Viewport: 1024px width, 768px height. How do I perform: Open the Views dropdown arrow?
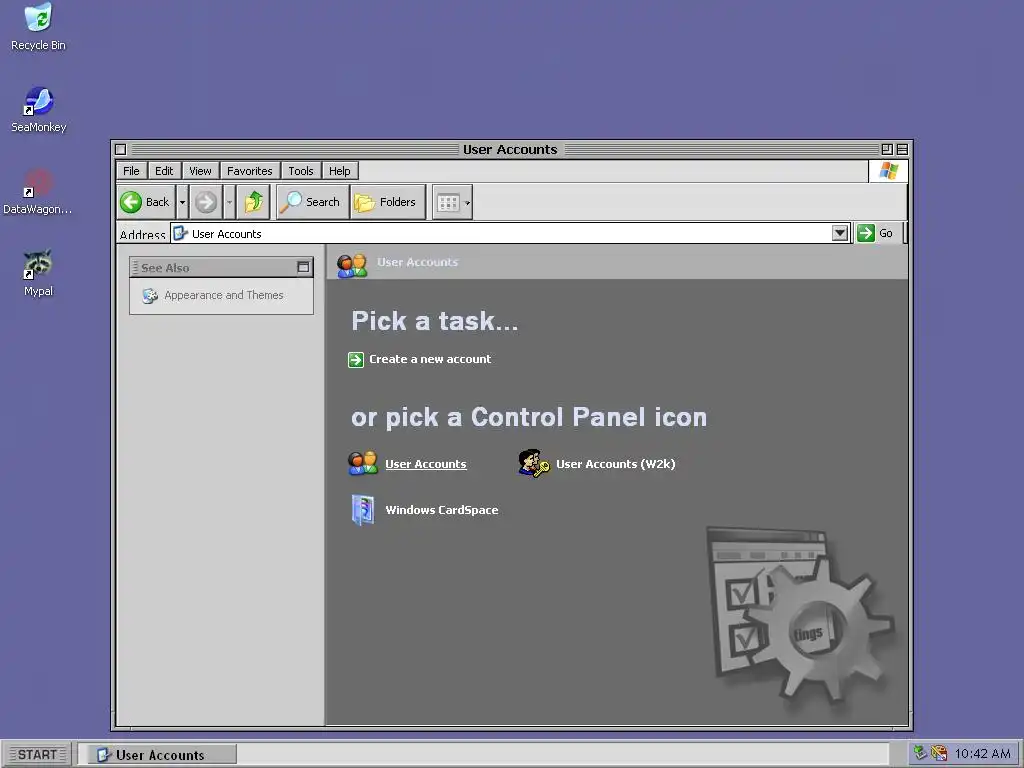pos(468,202)
